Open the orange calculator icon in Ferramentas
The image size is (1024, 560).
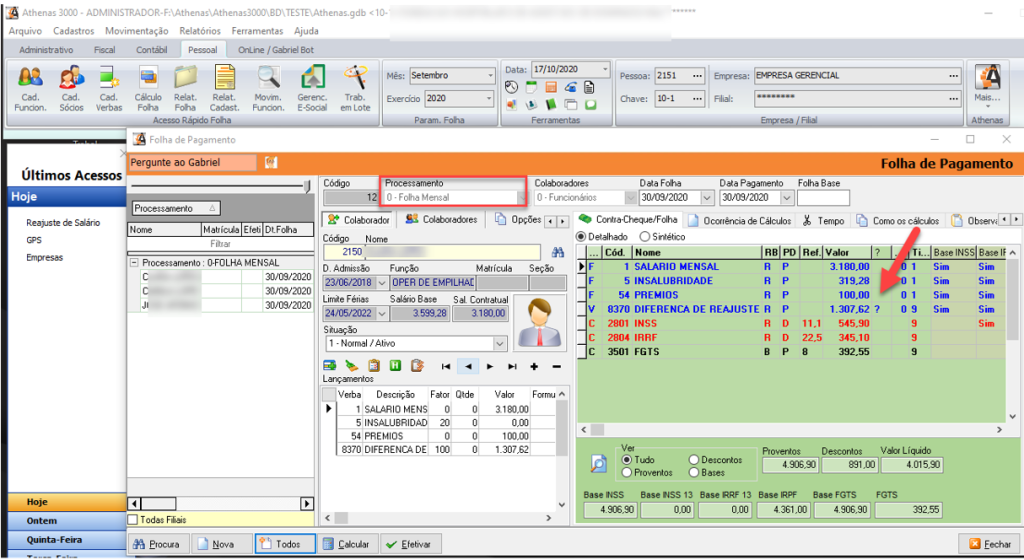point(551,87)
